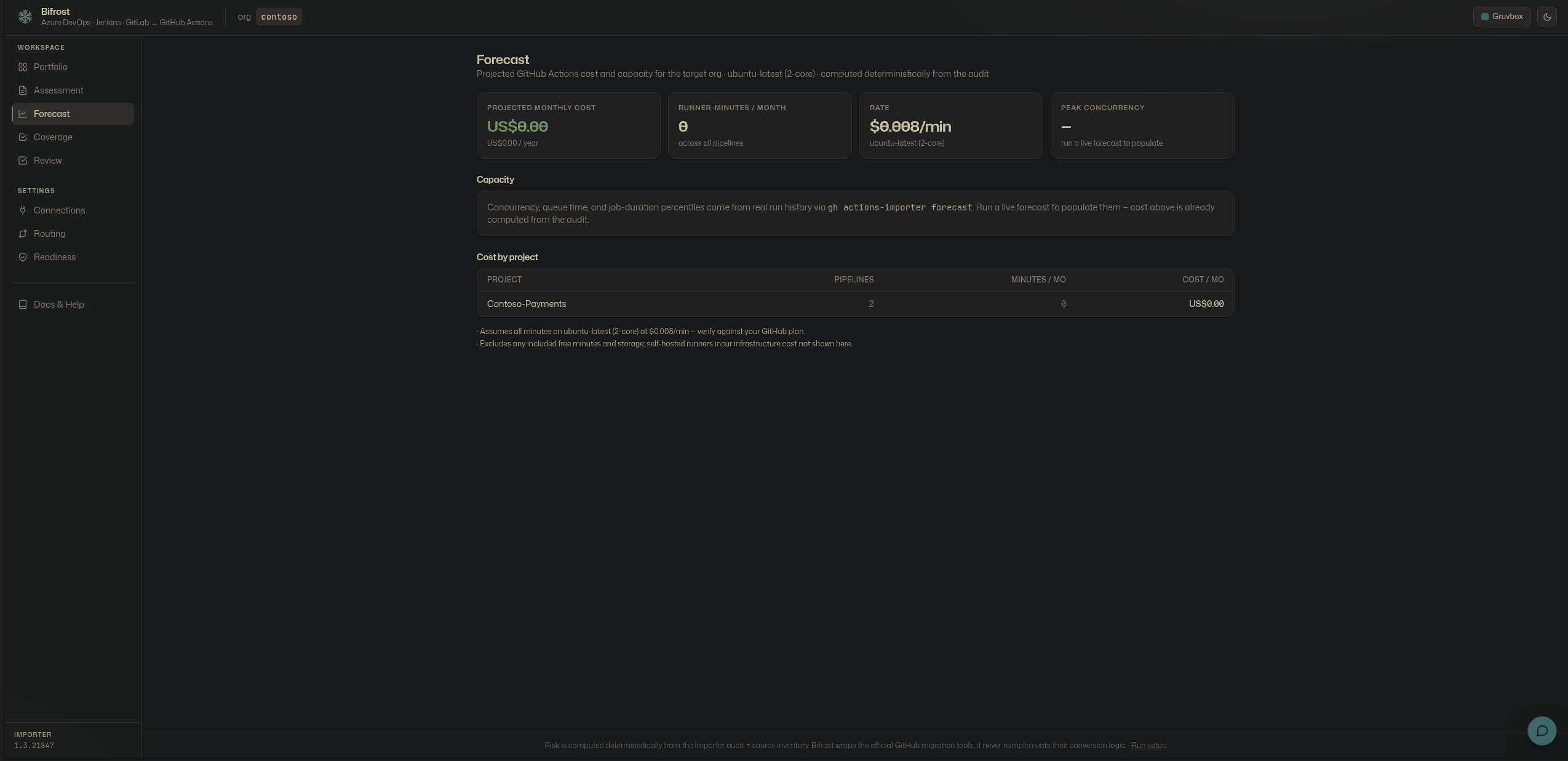This screenshot has height=761, width=1568.
Task: Open Readiness settings
Action: [73, 257]
